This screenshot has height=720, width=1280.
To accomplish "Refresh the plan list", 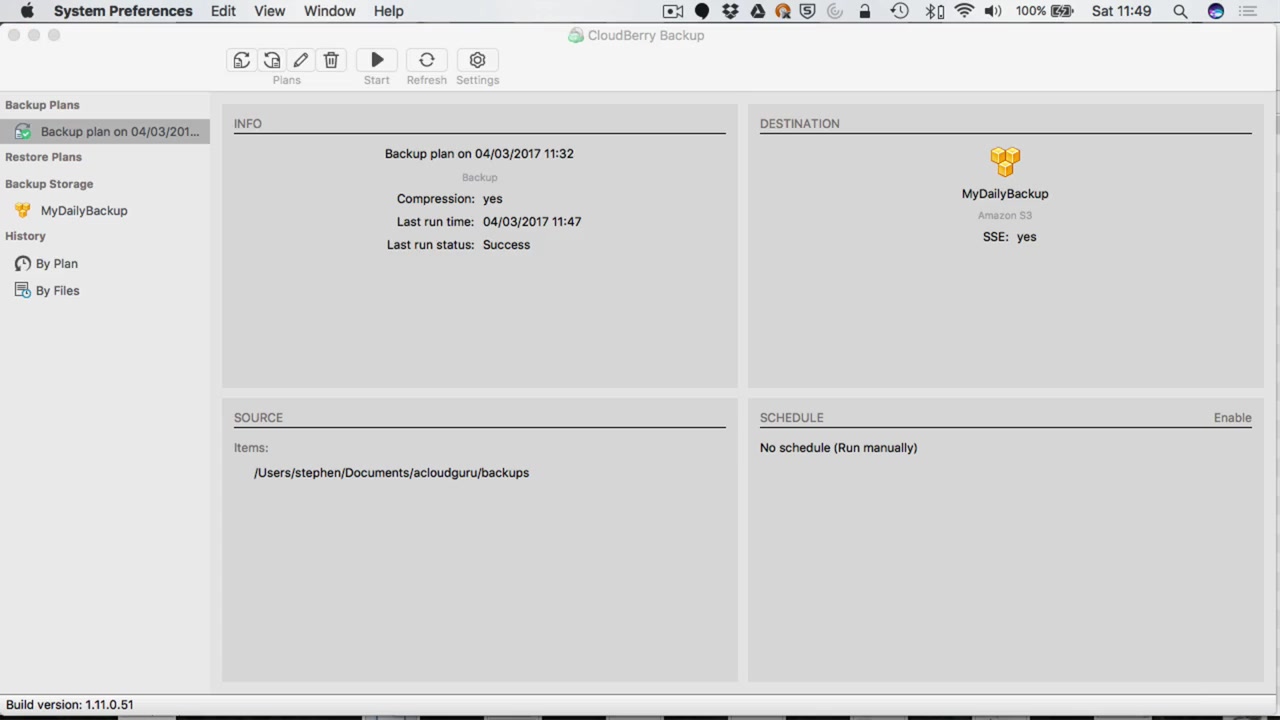I will coord(427,60).
